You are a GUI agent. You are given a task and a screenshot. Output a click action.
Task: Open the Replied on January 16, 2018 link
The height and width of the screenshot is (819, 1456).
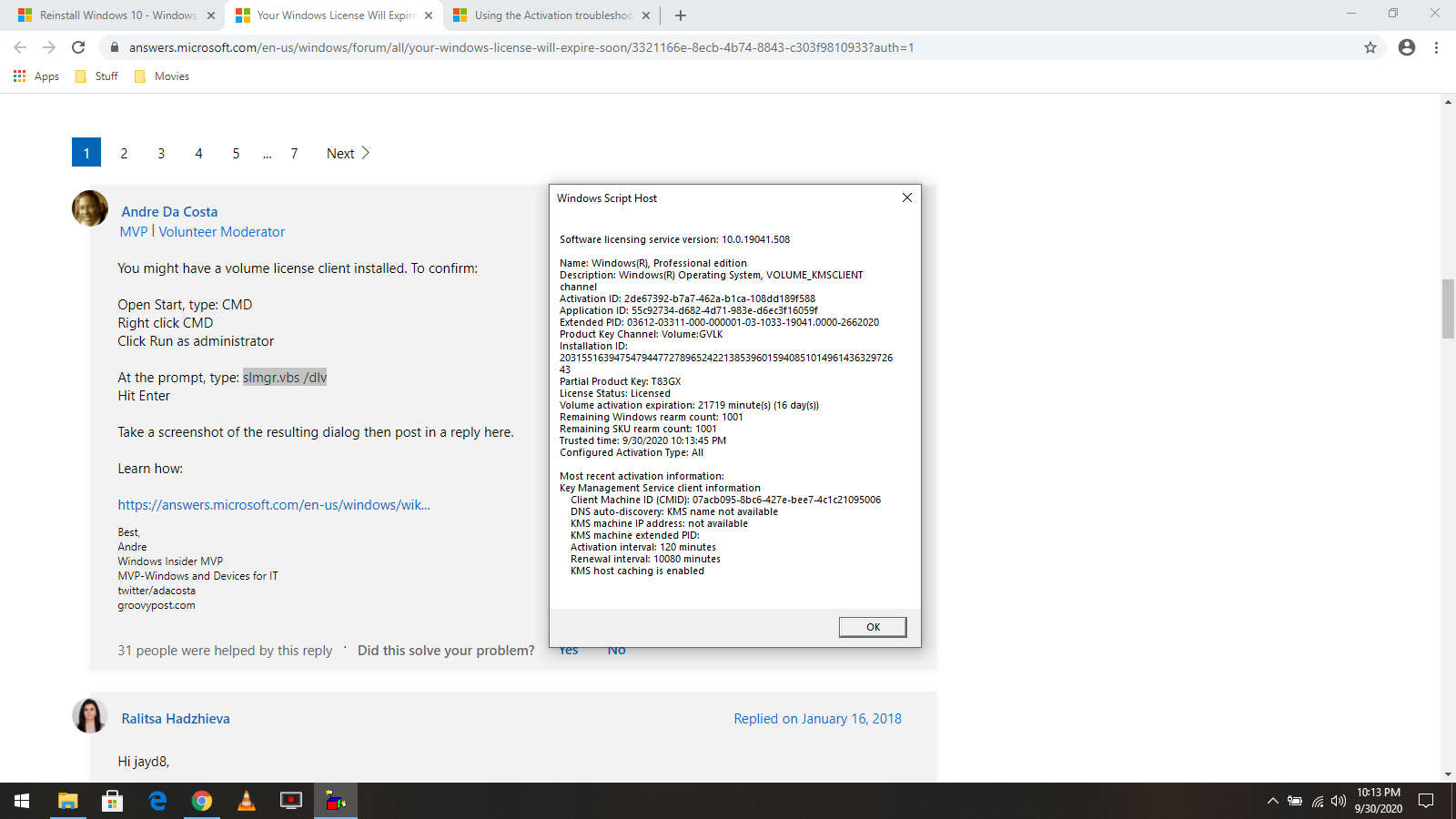pos(818,719)
